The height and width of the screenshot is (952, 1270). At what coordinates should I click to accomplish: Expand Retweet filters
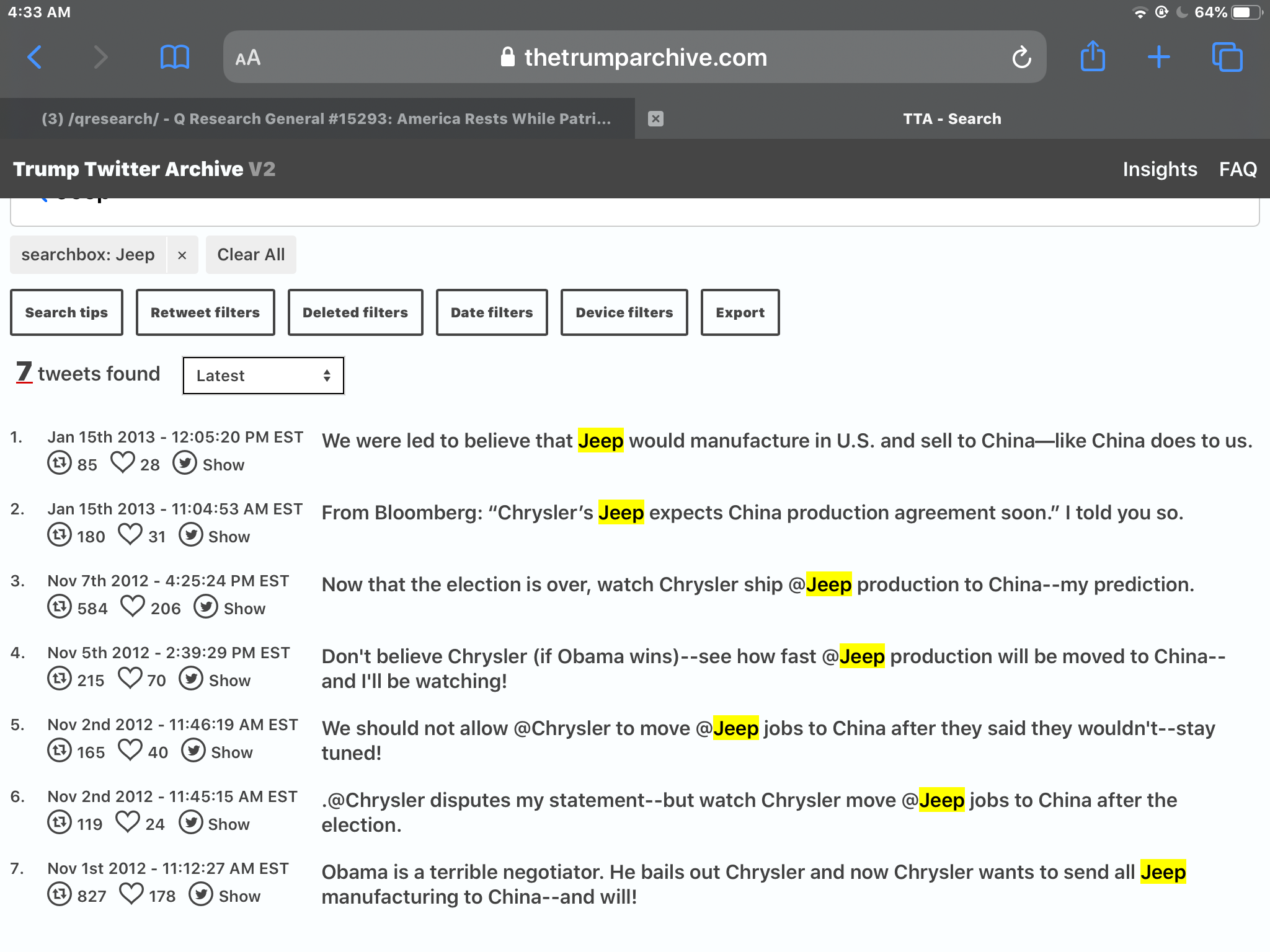(205, 312)
